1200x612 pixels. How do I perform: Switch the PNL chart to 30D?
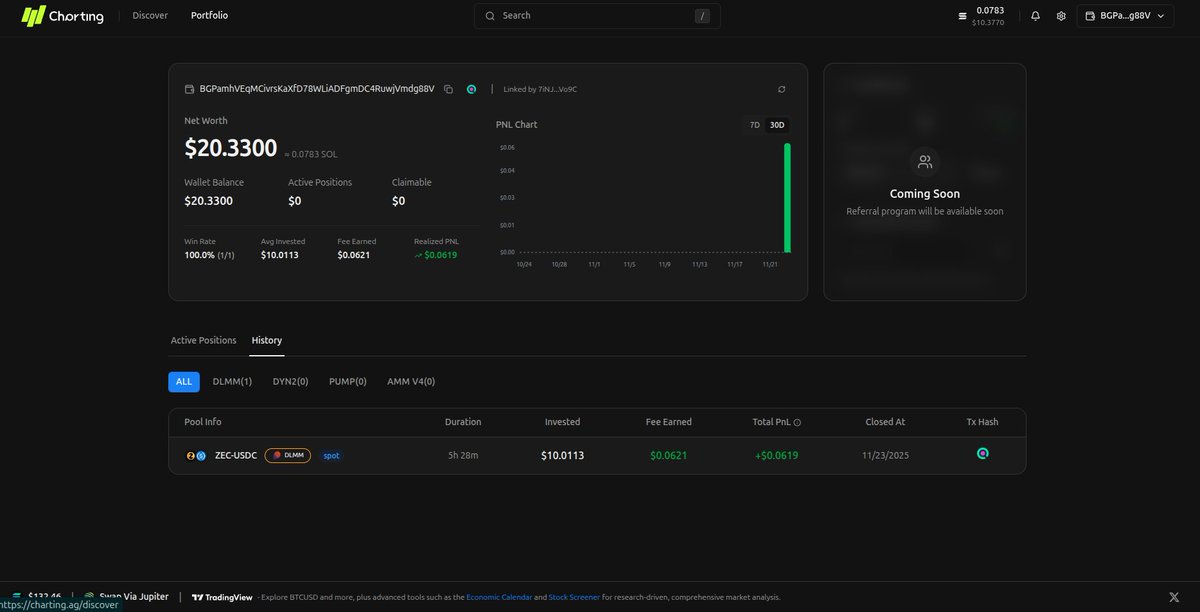click(x=777, y=125)
